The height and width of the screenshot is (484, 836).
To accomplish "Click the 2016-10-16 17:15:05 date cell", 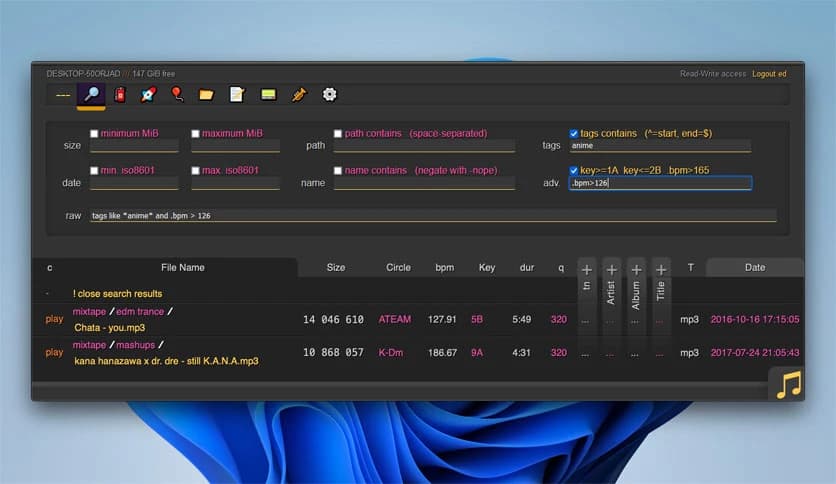I will [x=755, y=319].
